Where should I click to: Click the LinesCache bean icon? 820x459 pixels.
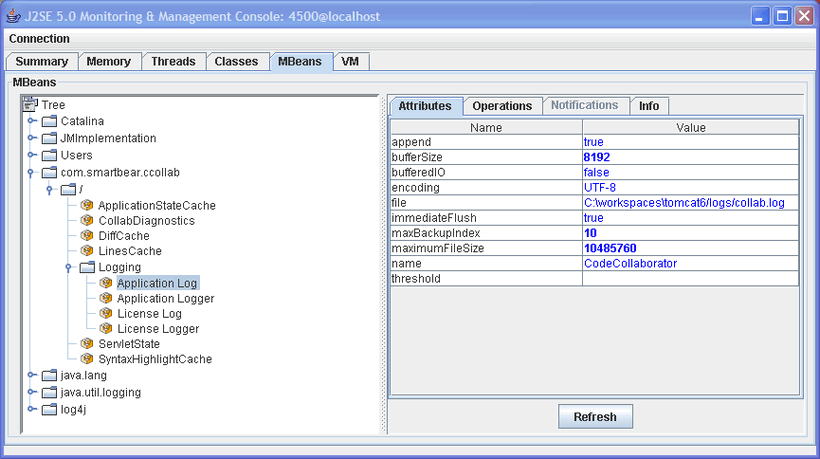[x=87, y=251]
